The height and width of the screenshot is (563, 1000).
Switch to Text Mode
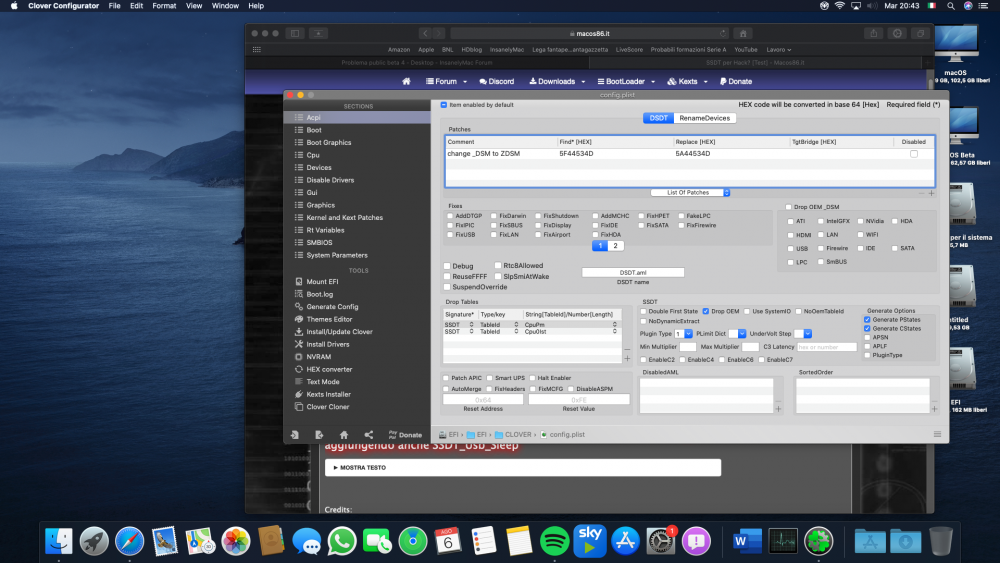coord(322,382)
